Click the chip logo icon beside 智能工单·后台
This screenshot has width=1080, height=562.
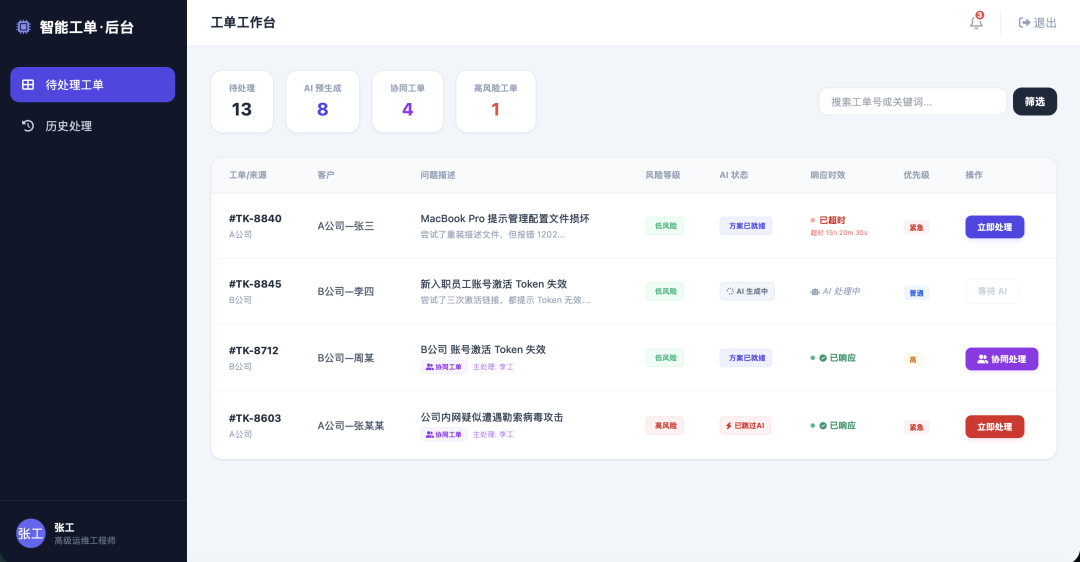[23, 27]
